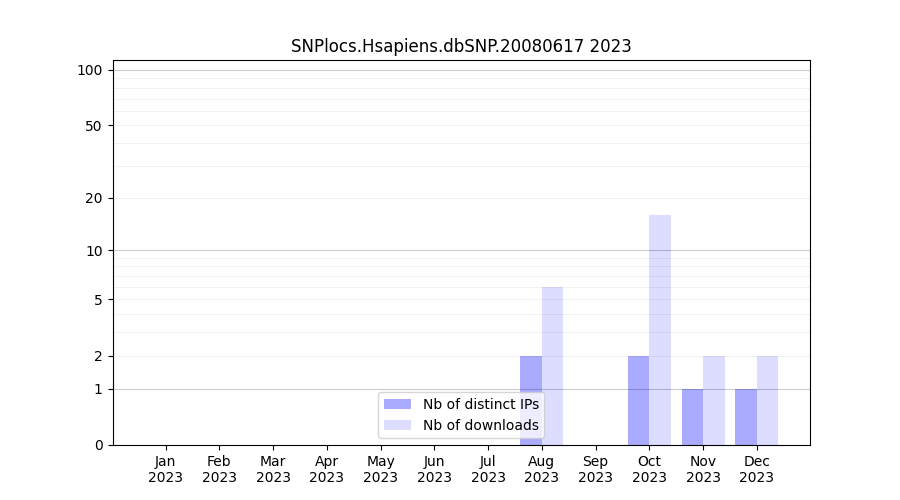
Task: Click the chart title SNPlocs.Hsapiens.dbSNP.20080617 2023
Action: click(x=461, y=46)
